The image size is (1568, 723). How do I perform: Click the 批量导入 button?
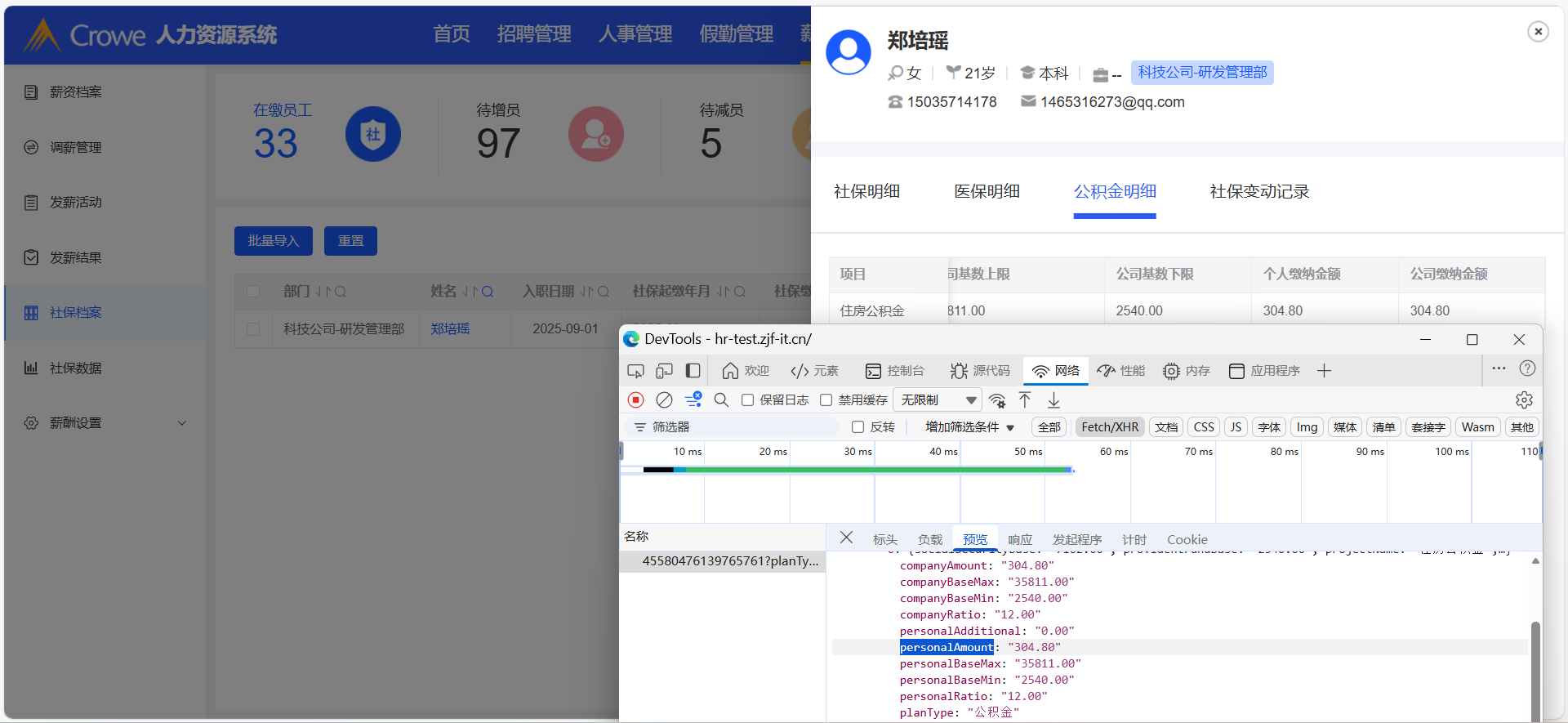tap(273, 241)
